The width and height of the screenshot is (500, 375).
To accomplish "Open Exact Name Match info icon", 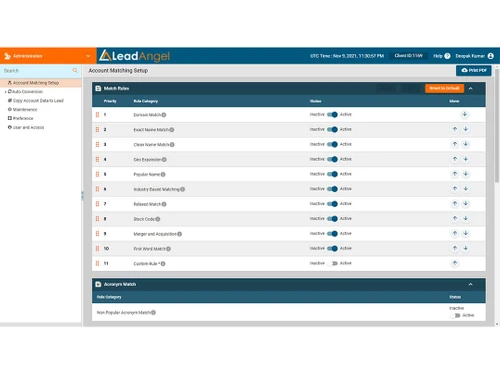I will [172, 130].
